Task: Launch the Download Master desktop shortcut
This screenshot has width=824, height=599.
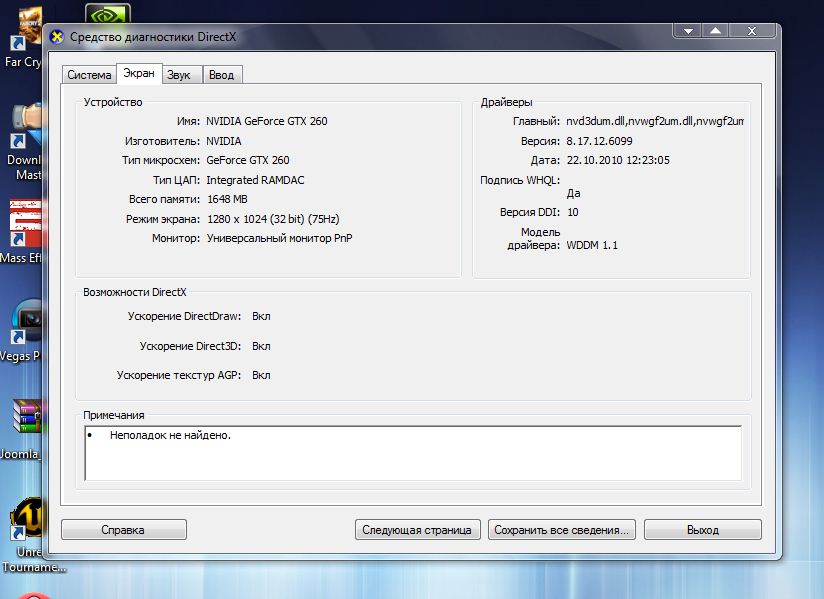Action: [x=24, y=130]
